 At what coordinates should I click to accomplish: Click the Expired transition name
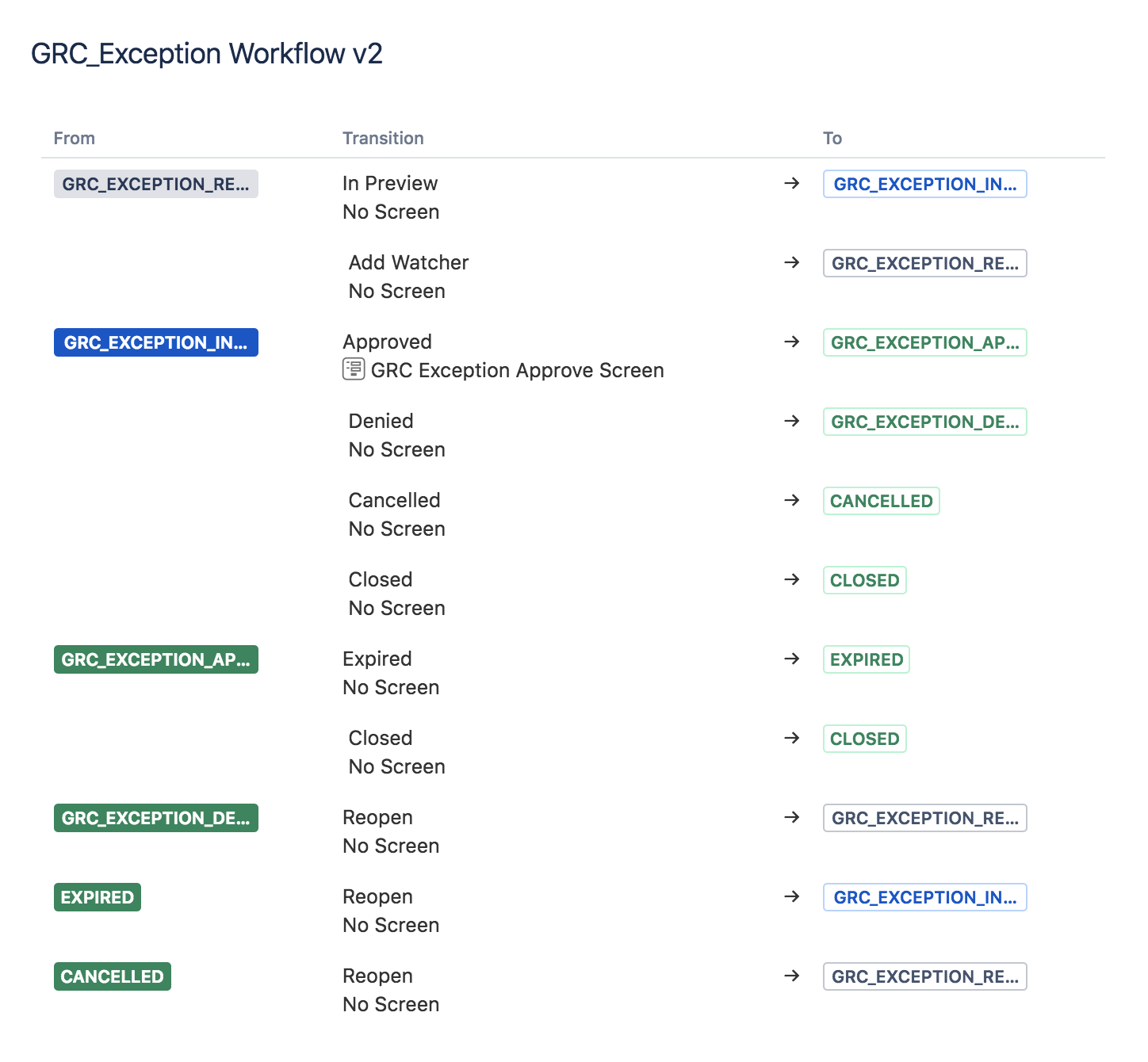point(377,659)
